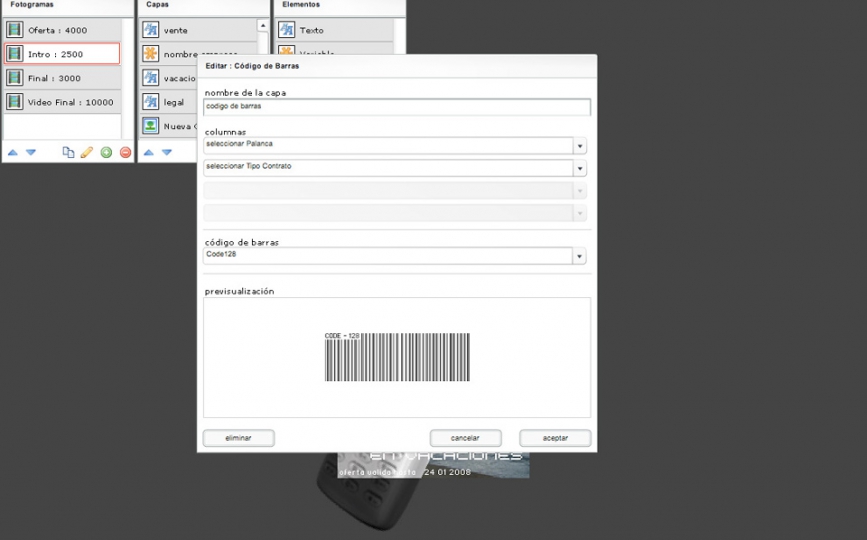Screen dimensions: 867x540
Task: Click the legal text layer icon
Action: tap(150, 102)
